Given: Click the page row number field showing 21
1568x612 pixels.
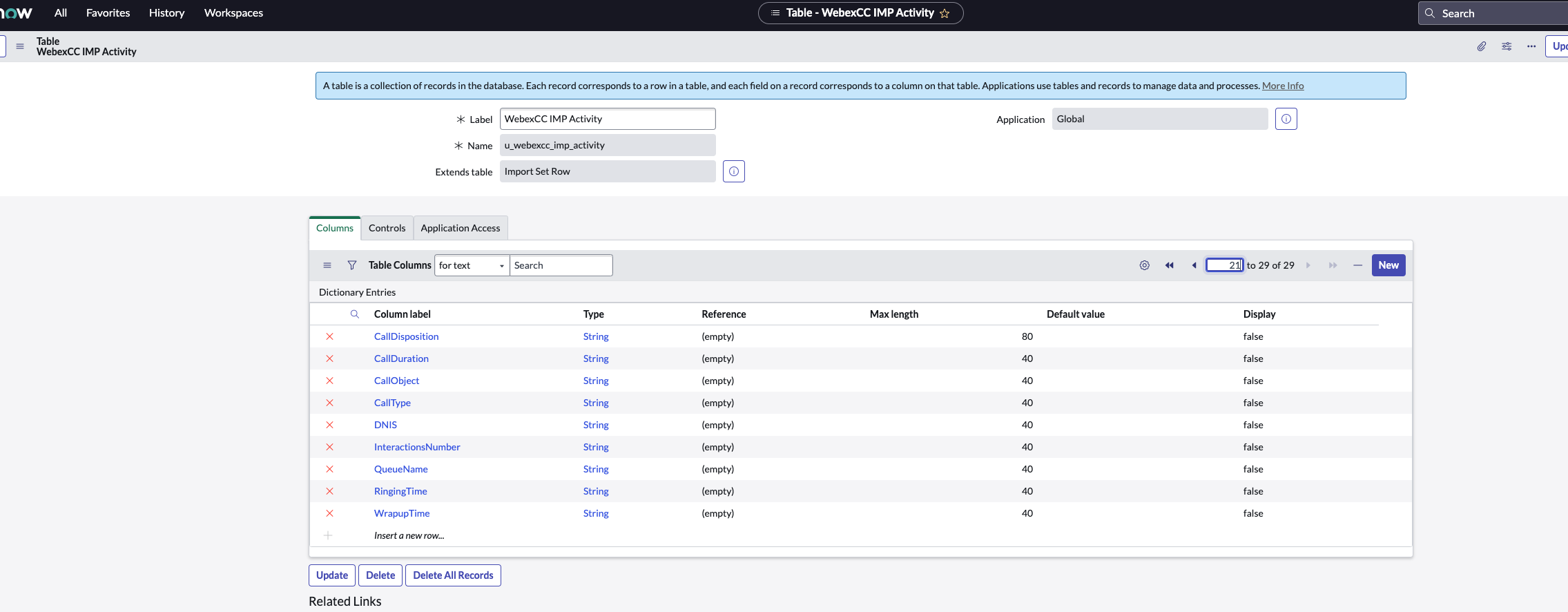Looking at the screenshot, I should click(1225, 265).
